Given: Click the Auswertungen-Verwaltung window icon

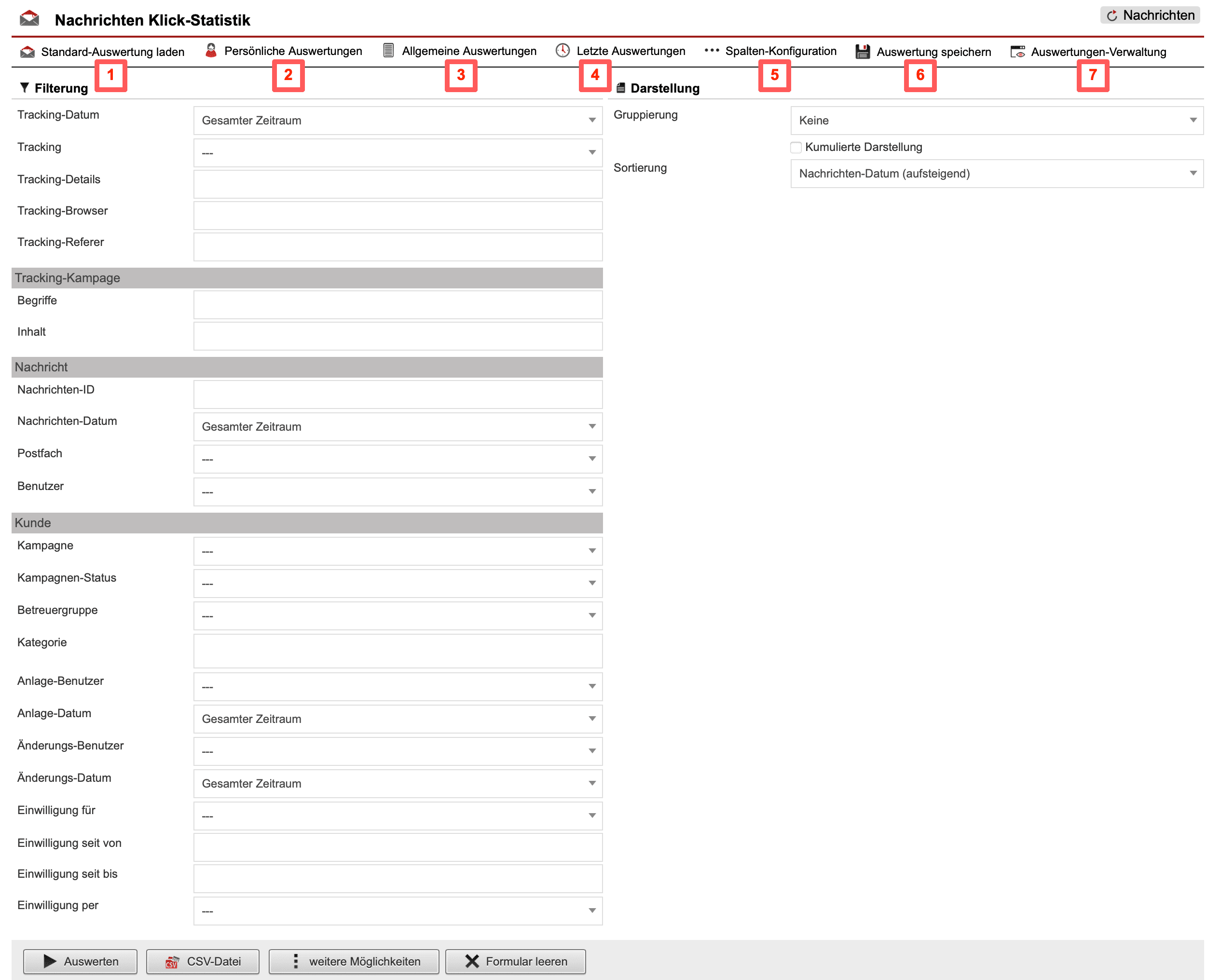Looking at the screenshot, I should [1017, 52].
